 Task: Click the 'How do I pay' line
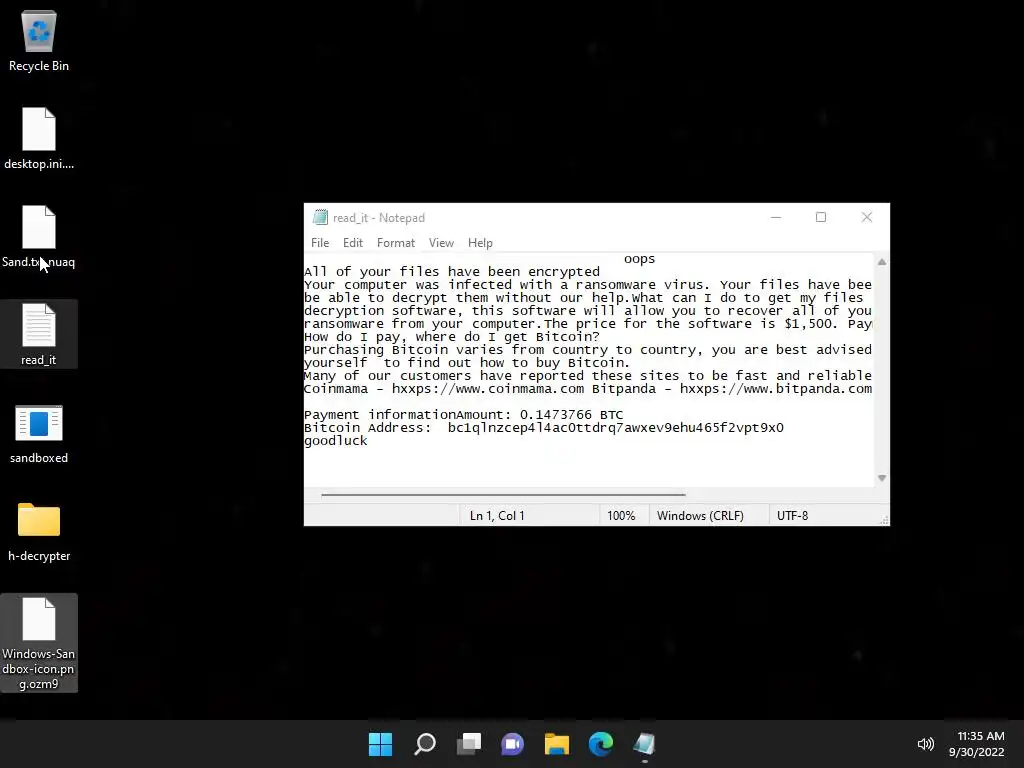(x=452, y=337)
